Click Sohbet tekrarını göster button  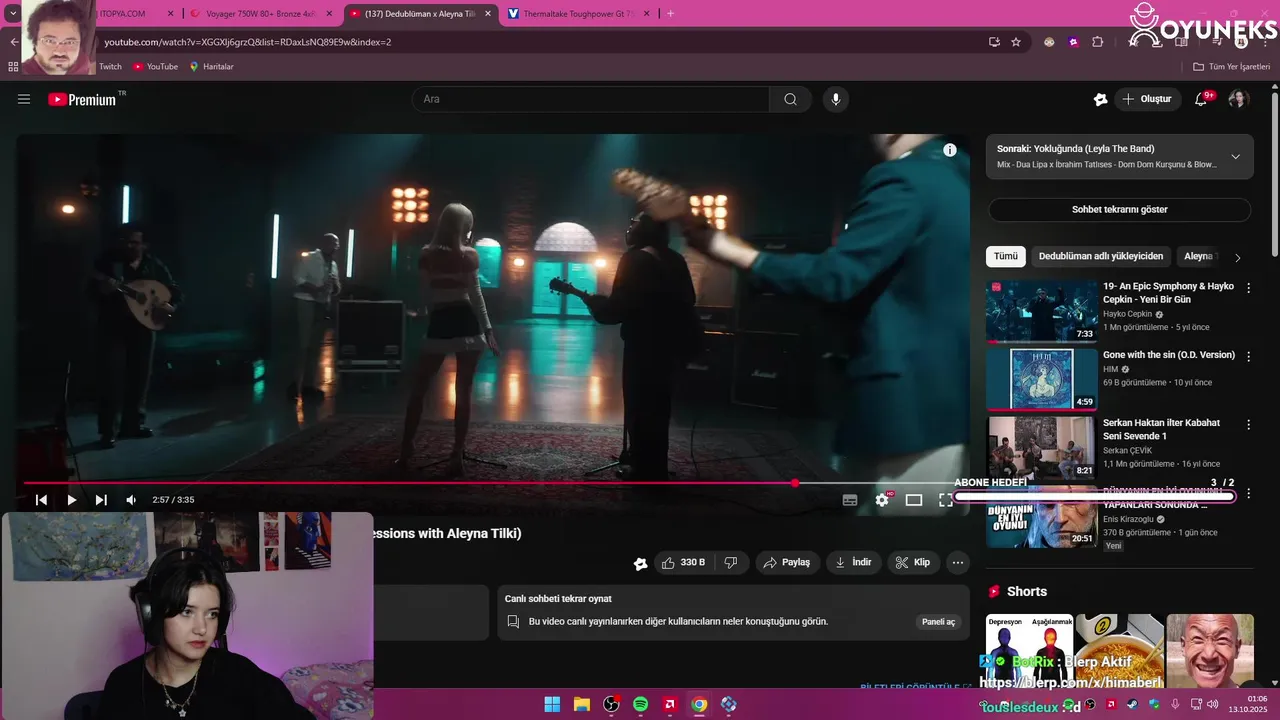click(x=1119, y=210)
